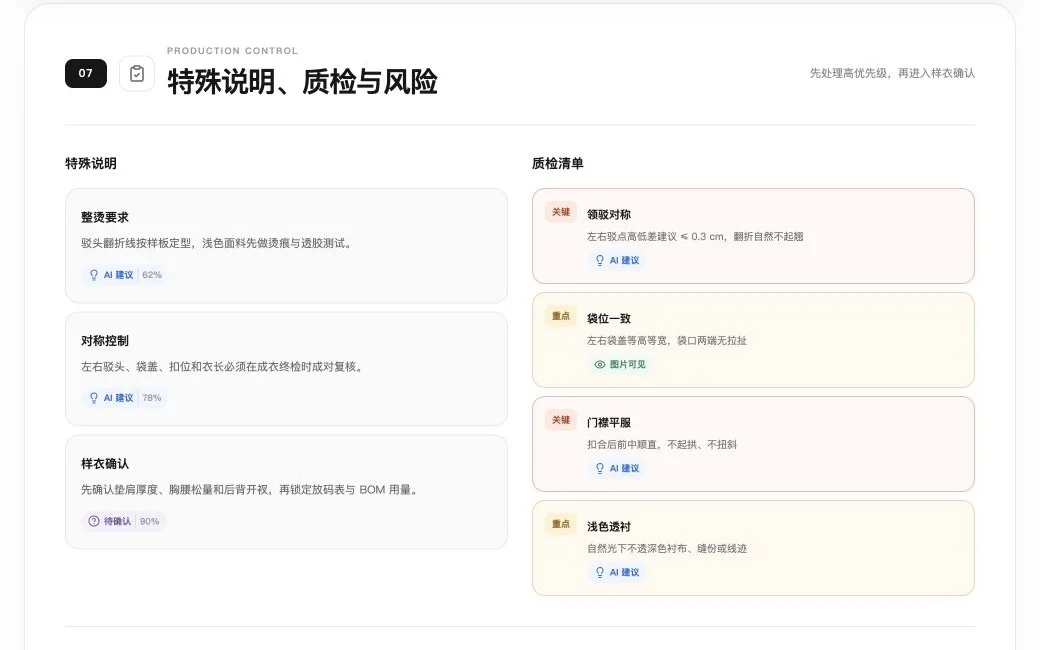Click the hint text 先处理高优先级，再进入样衣确认
1040x650 pixels.
pyautogui.click(x=892, y=74)
